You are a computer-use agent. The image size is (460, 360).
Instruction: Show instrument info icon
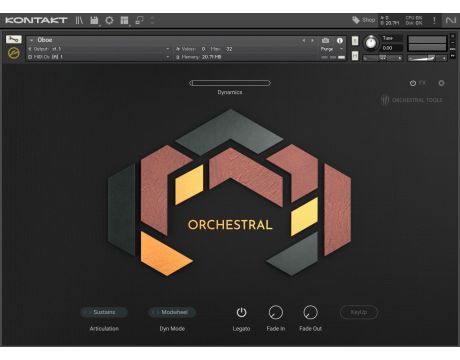click(x=340, y=40)
